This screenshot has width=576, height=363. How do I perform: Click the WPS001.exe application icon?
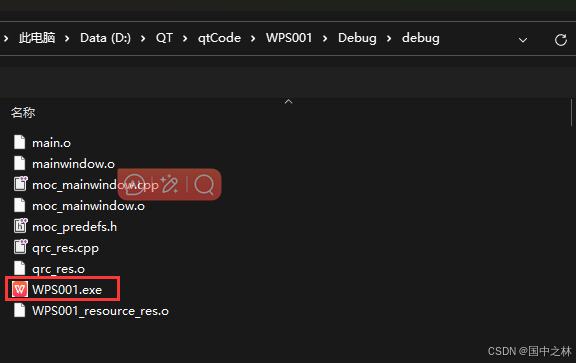click(20, 289)
